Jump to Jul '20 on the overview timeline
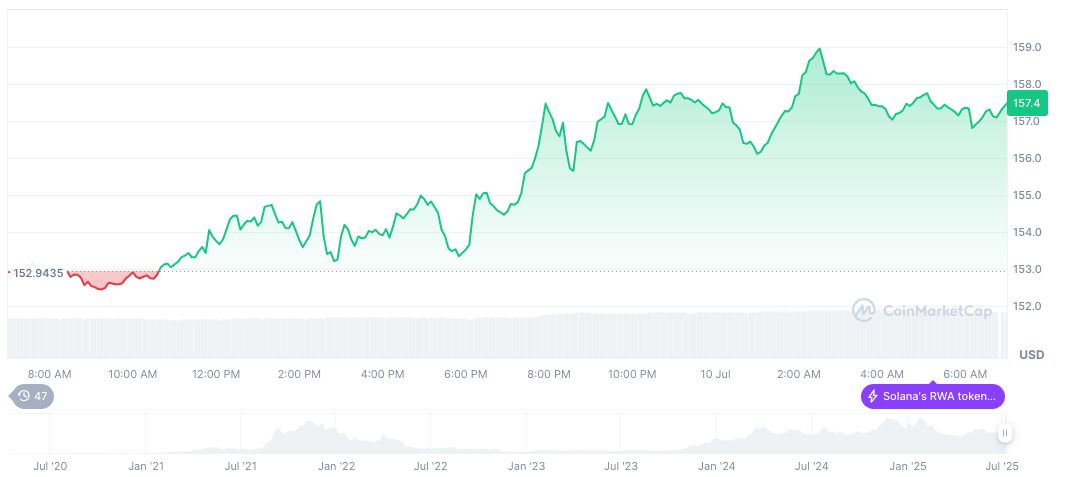The image size is (1072, 477). point(51,466)
